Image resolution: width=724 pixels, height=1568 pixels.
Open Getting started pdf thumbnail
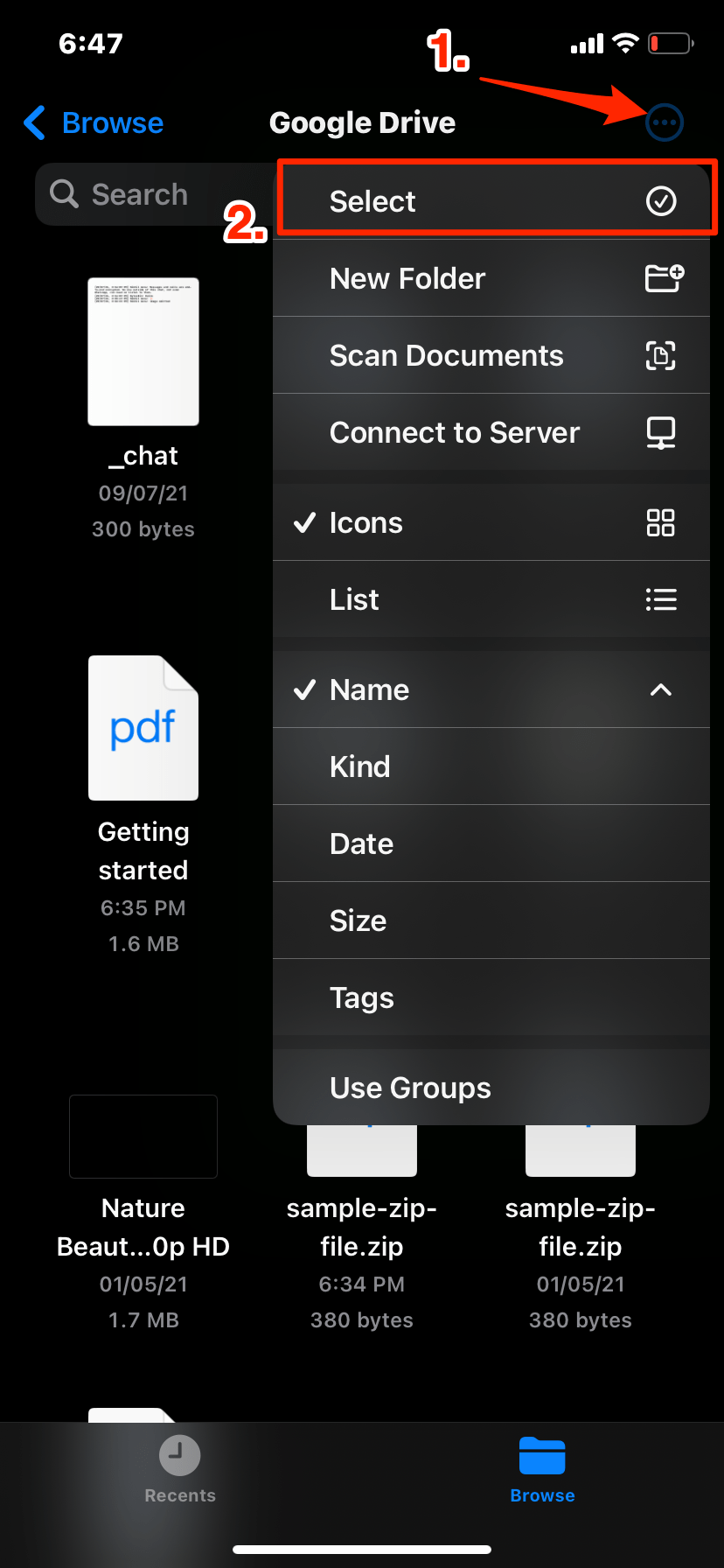[x=143, y=728]
